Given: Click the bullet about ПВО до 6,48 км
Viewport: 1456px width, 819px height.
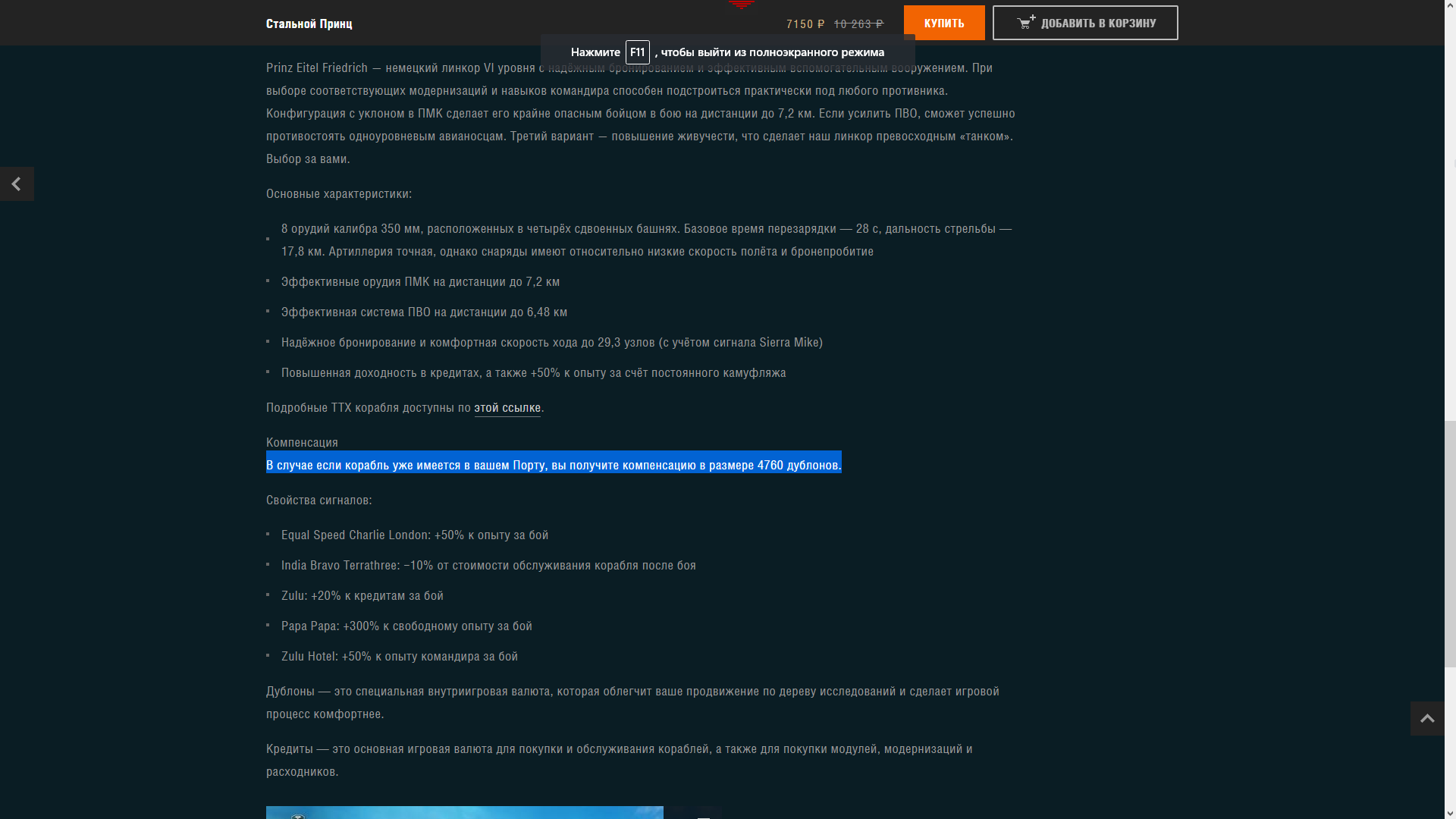Looking at the screenshot, I should point(424,312).
